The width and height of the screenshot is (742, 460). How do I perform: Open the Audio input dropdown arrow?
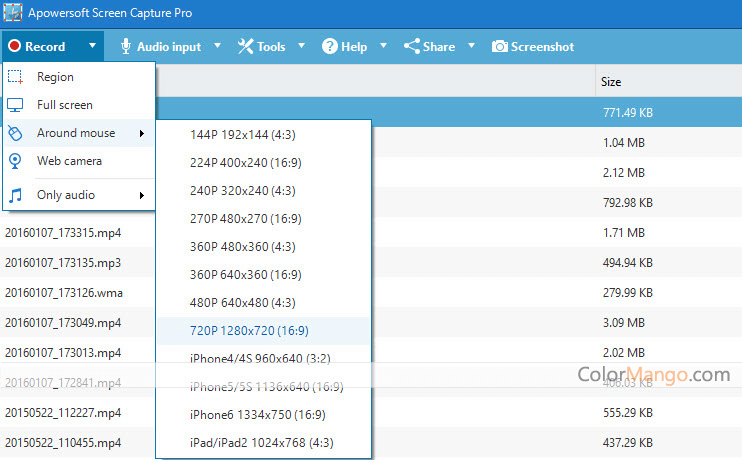(217, 46)
